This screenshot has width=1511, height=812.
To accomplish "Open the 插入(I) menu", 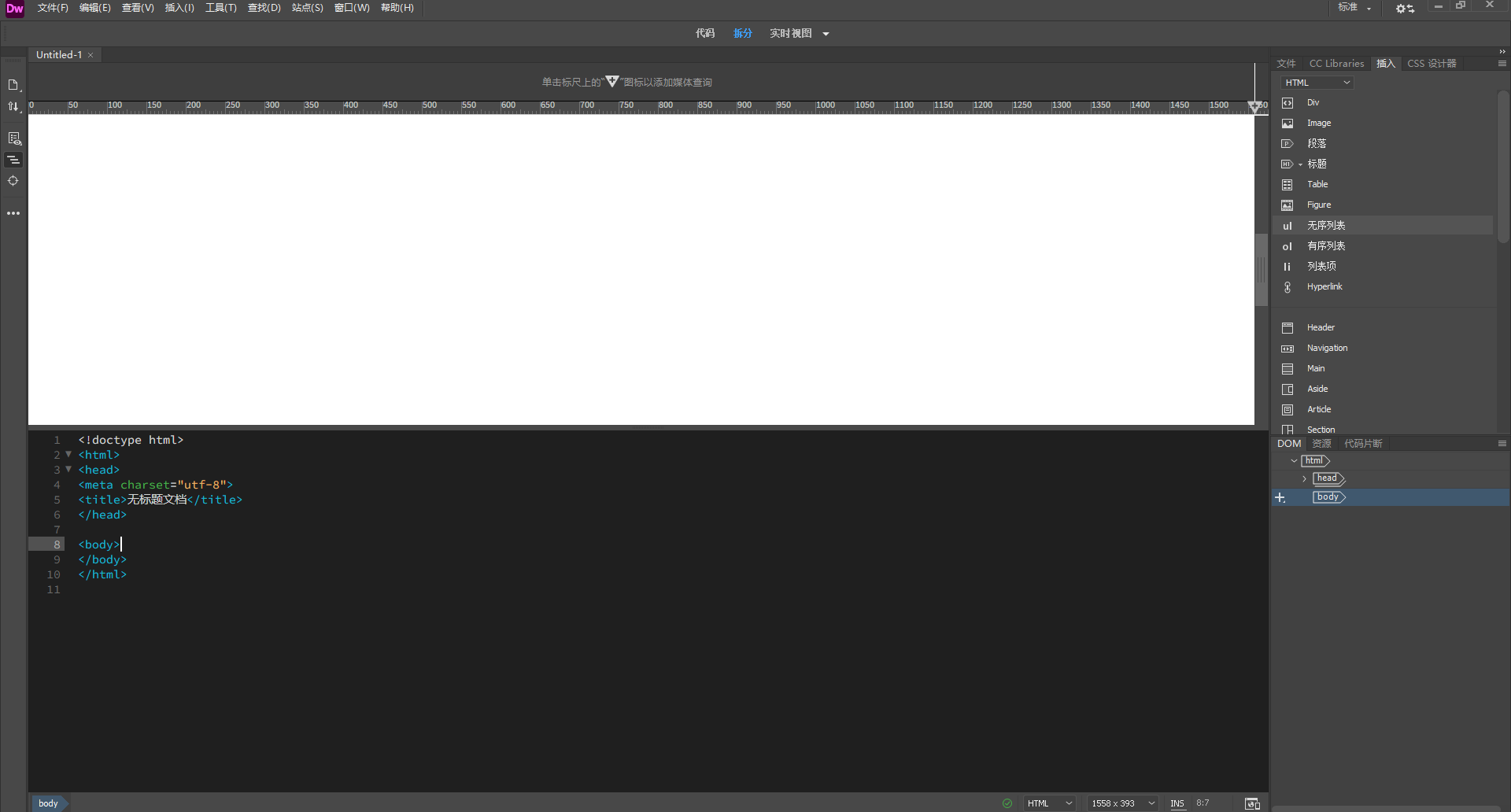I will pos(179,8).
